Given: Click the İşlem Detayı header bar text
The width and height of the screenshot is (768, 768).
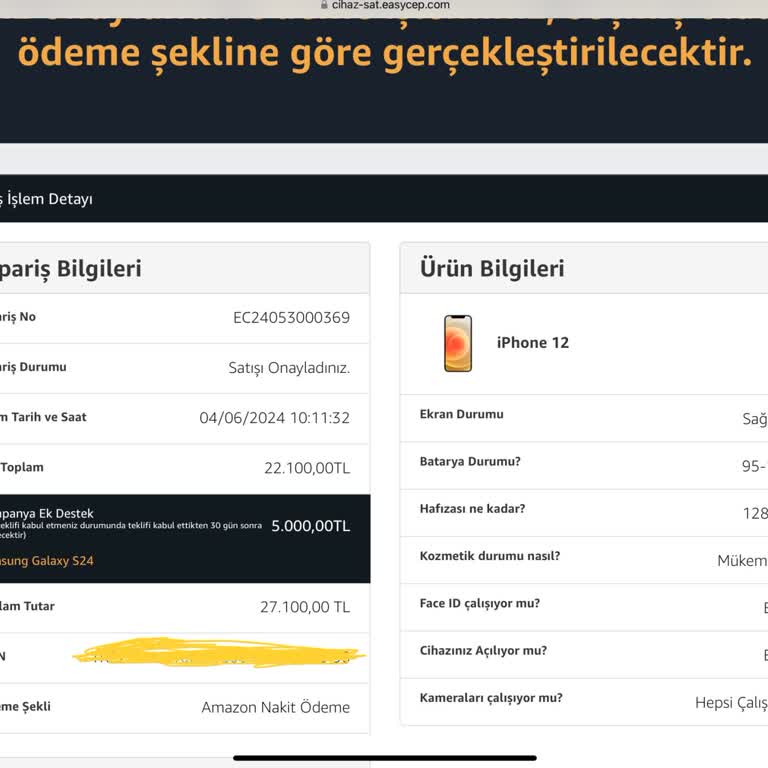Looking at the screenshot, I should (x=46, y=199).
